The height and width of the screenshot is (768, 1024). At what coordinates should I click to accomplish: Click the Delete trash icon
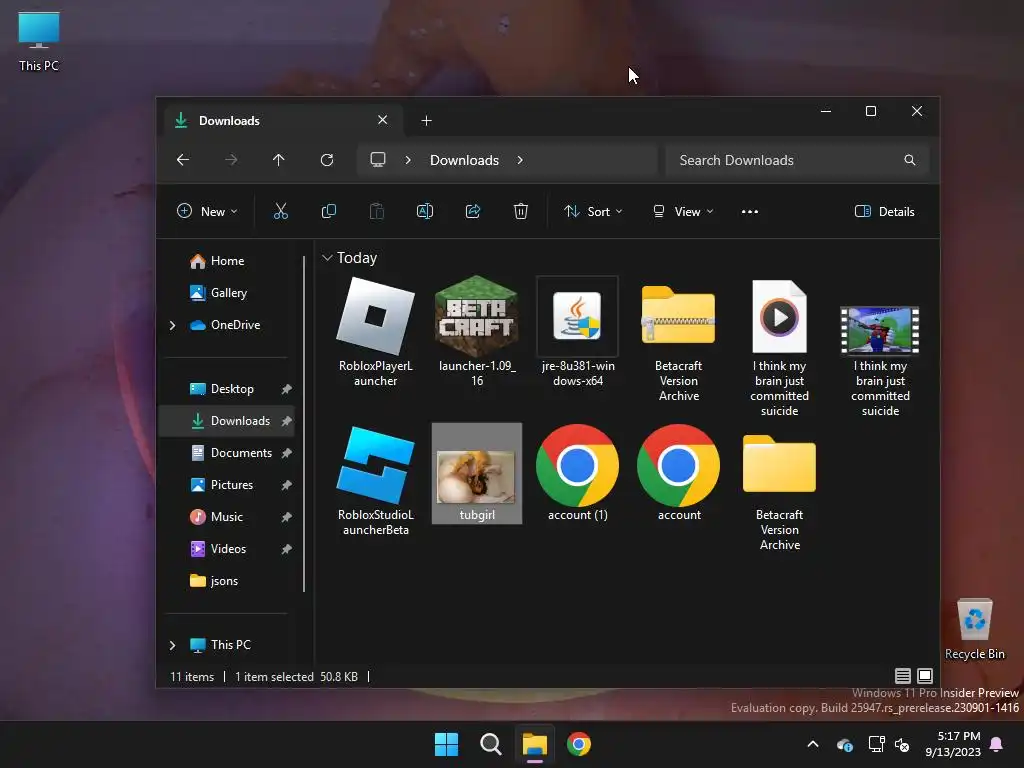coord(520,212)
